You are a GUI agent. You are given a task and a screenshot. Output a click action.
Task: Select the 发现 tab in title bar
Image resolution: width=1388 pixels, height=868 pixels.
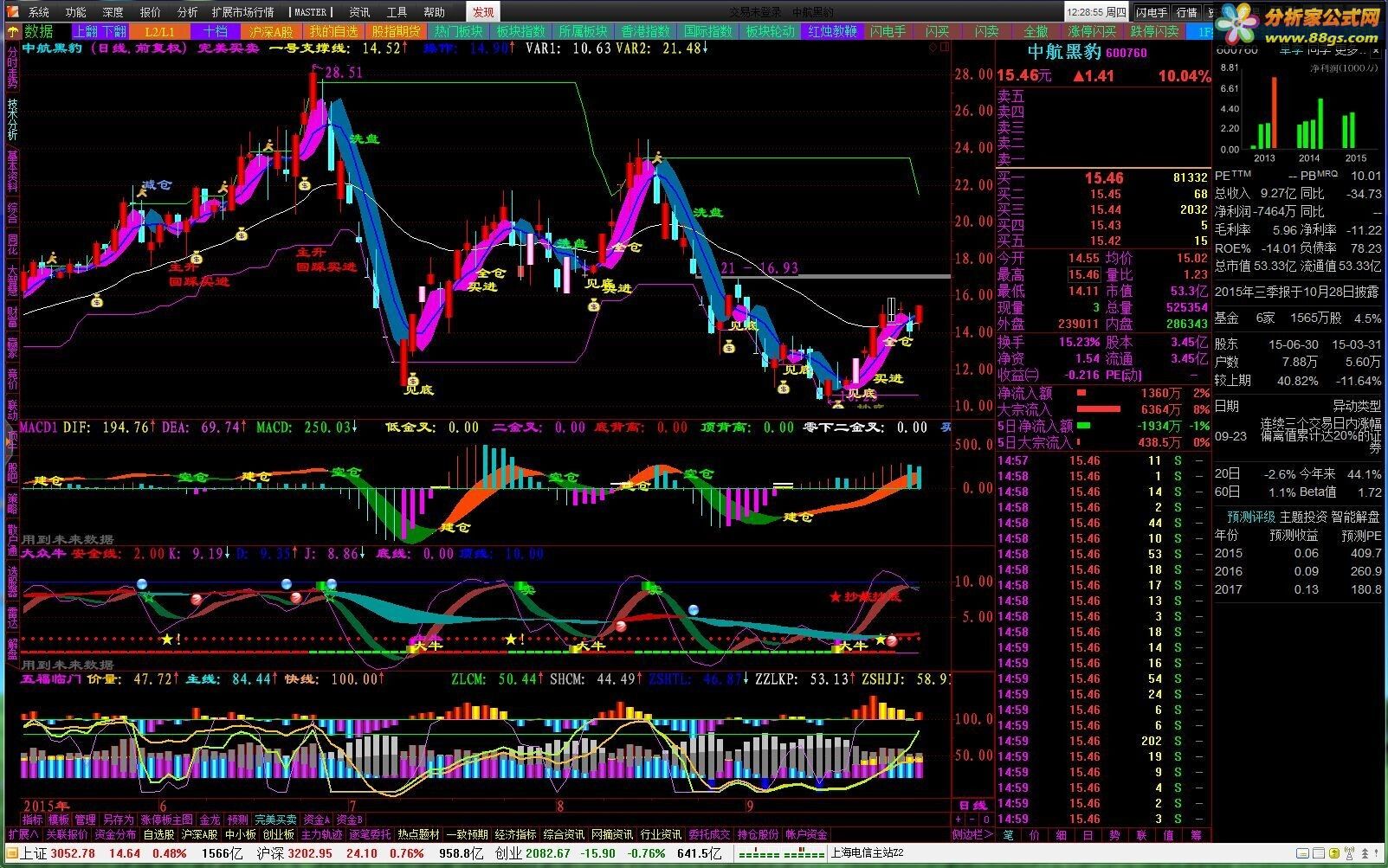[x=483, y=11]
